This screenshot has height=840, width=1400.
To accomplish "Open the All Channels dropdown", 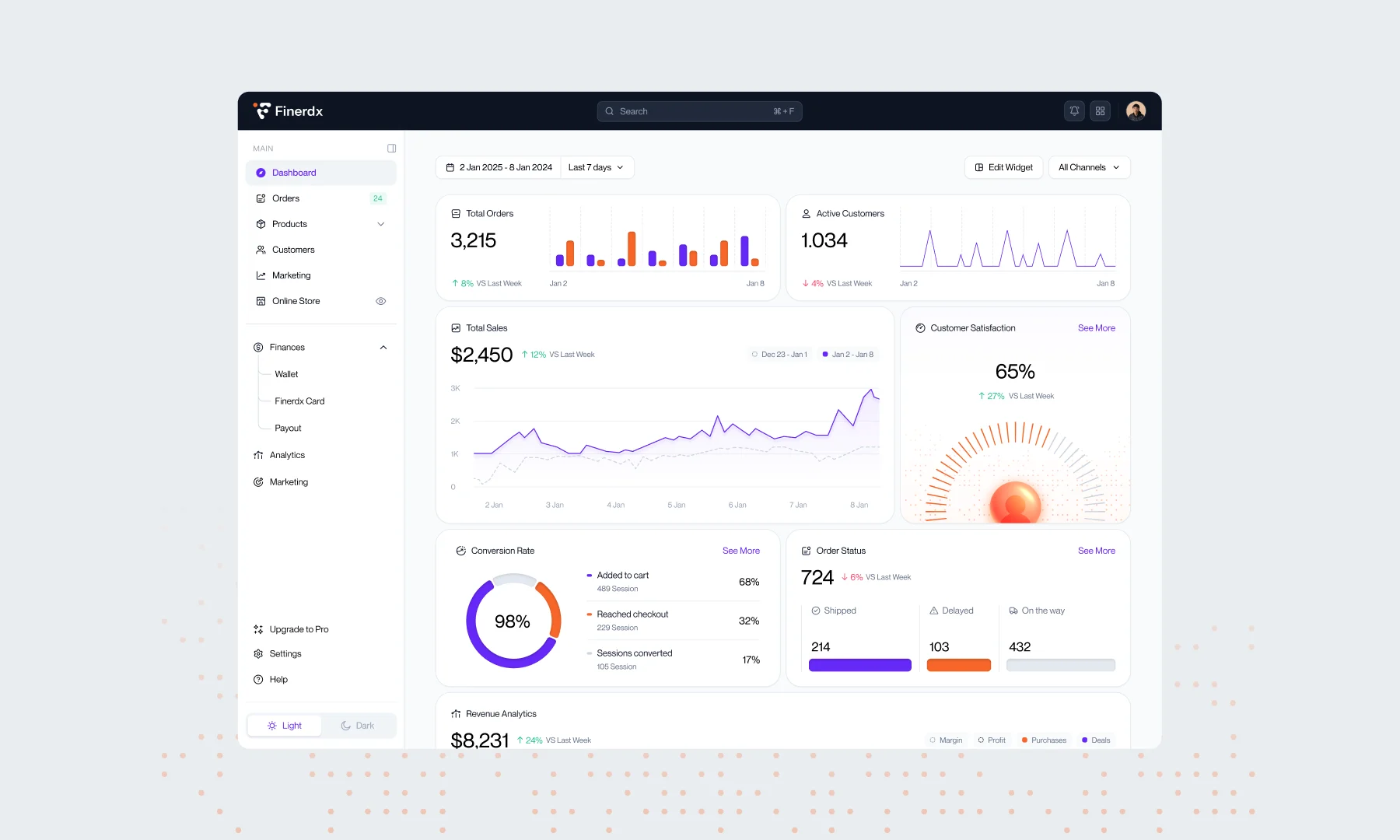I will (1089, 167).
